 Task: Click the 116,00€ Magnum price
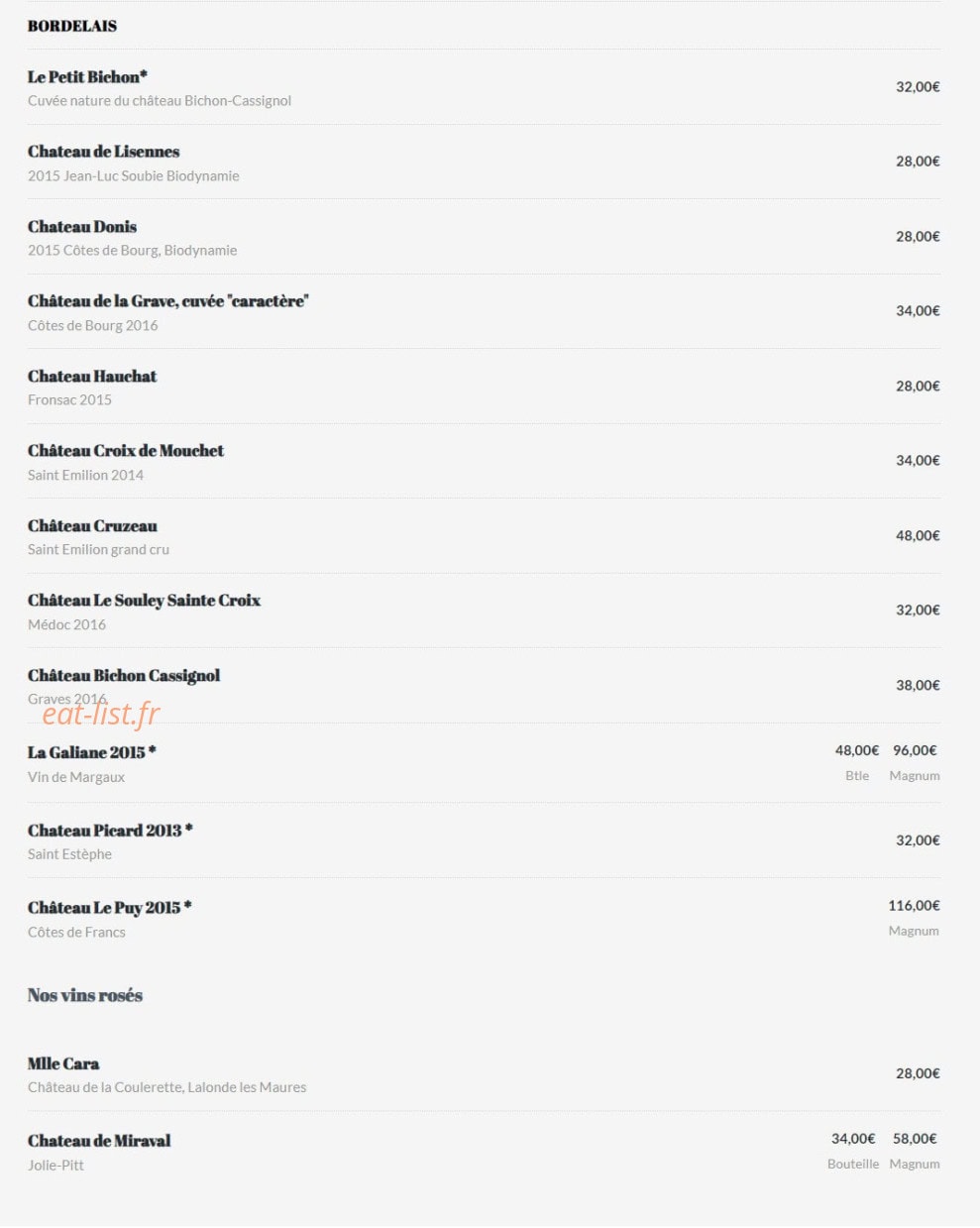pos(914,905)
